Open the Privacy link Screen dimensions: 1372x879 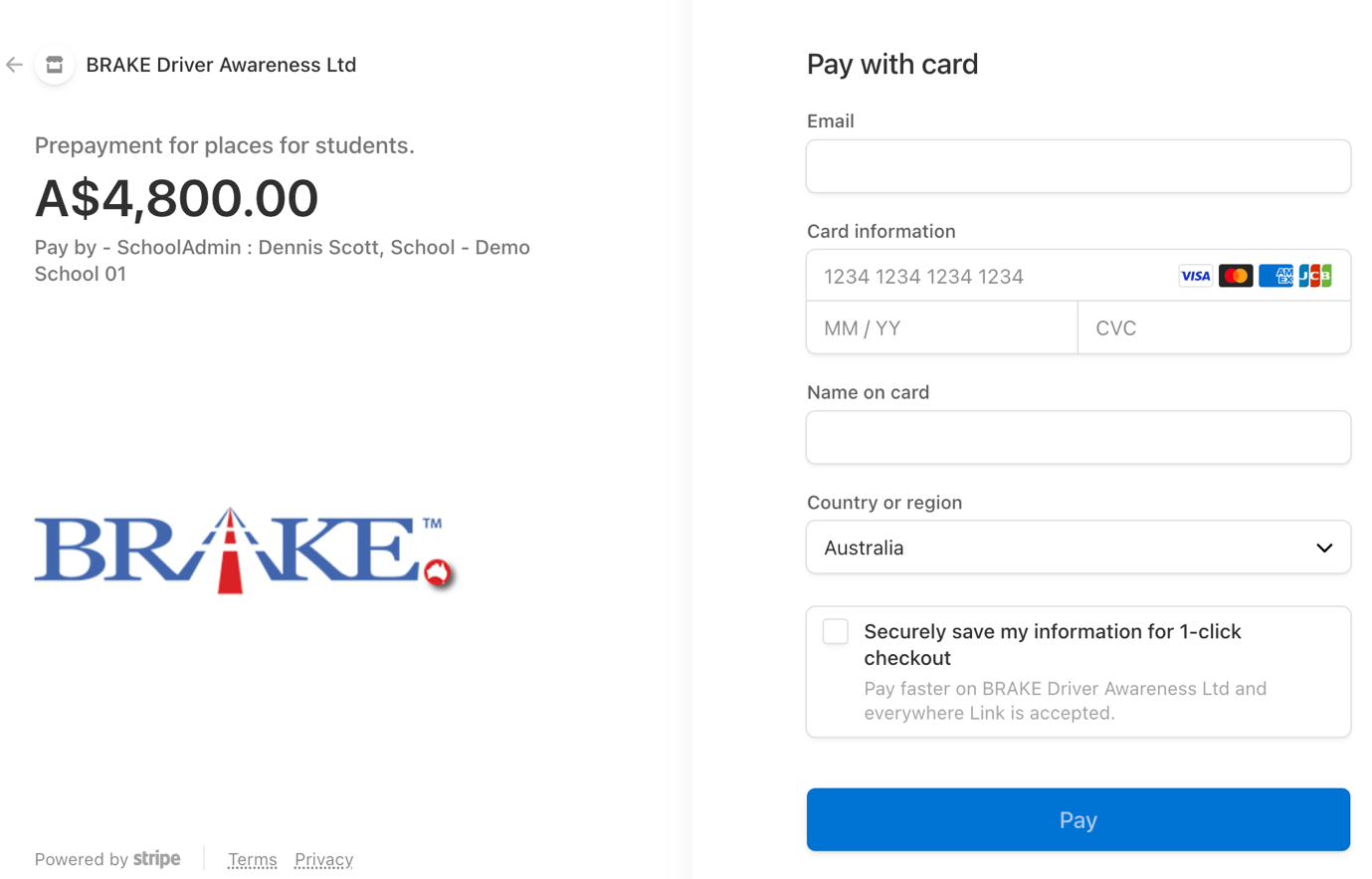[x=323, y=859]
